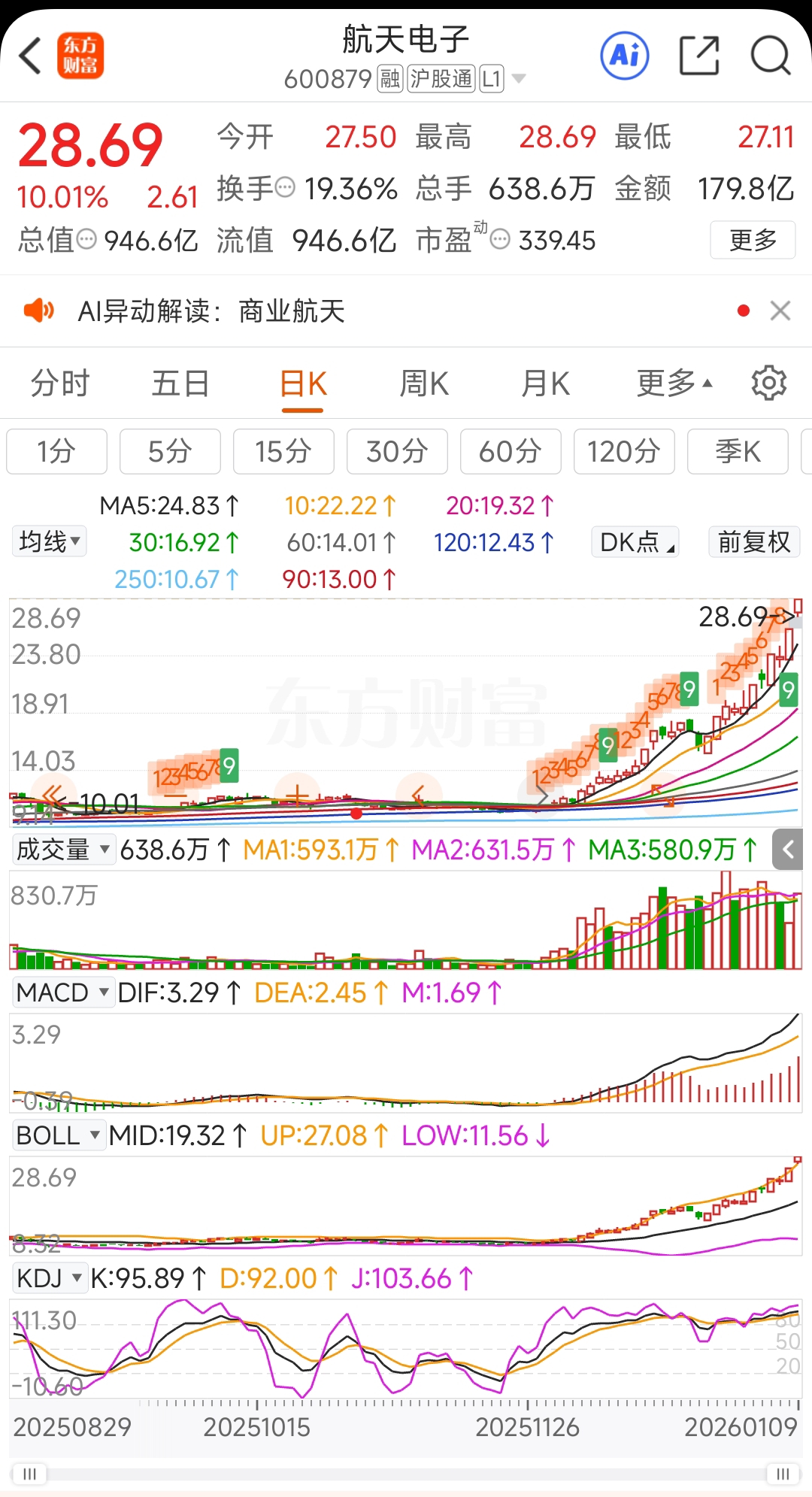812x1497 pixels.
Task: Switch to the 周K tab
Action: click(424, 383)
